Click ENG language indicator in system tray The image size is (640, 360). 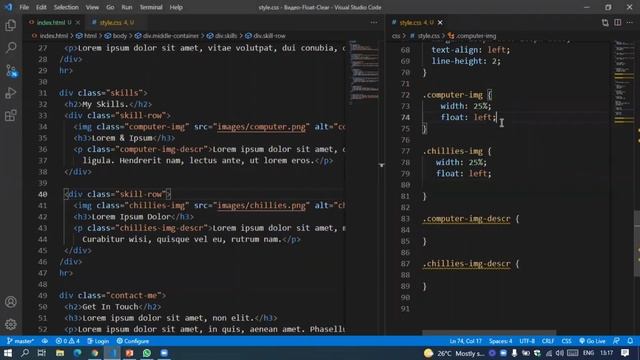pyautogui.click(x=588, y=353)
